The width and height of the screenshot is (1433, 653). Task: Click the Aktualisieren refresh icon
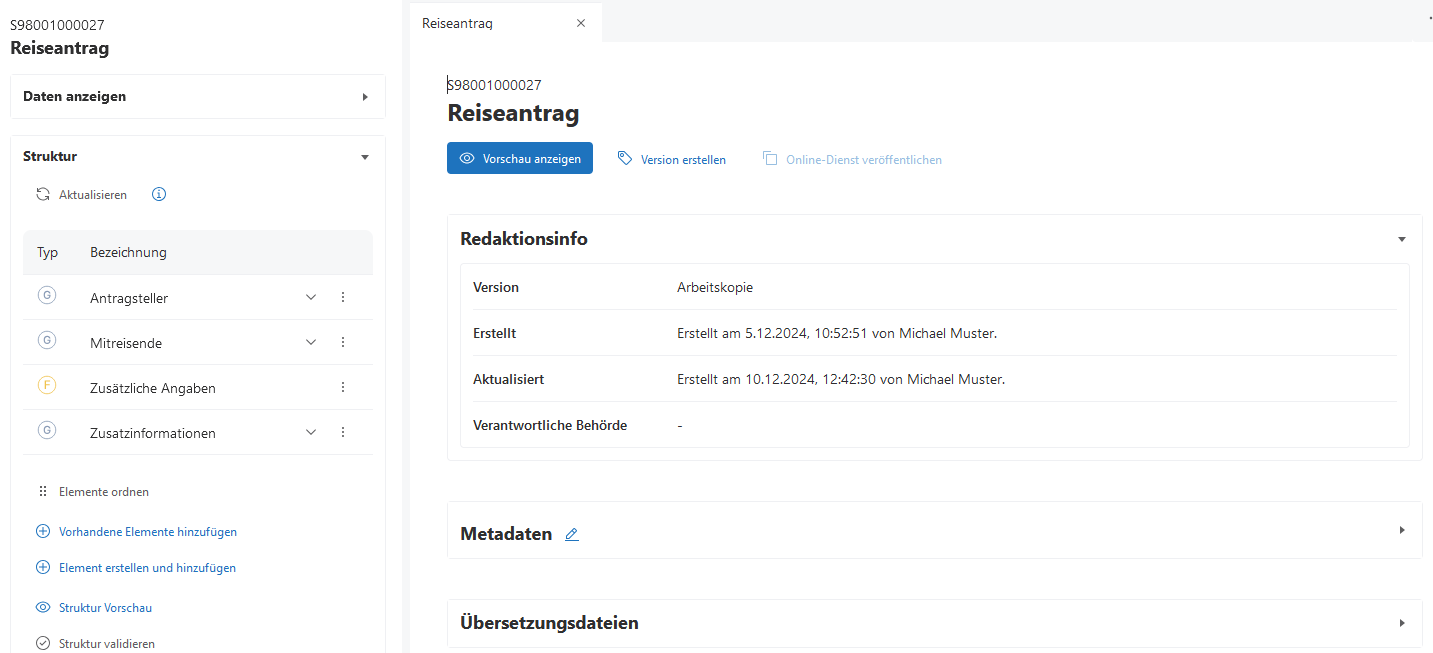click(x=43, y=195)
